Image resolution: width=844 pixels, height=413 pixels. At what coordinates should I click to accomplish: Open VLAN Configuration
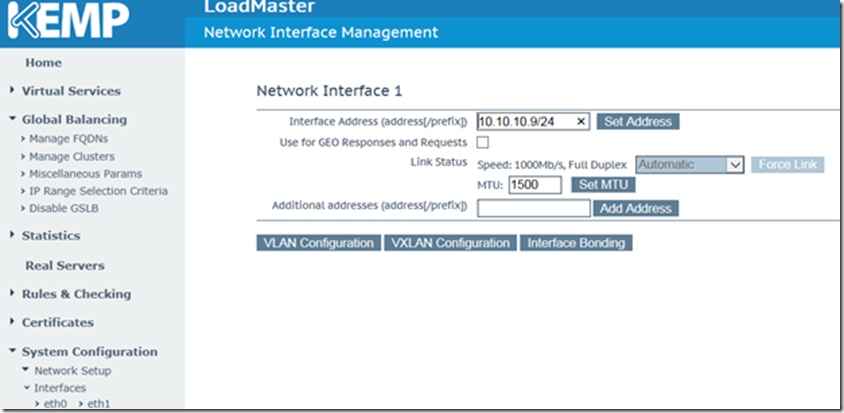click(x=319, y=243)
